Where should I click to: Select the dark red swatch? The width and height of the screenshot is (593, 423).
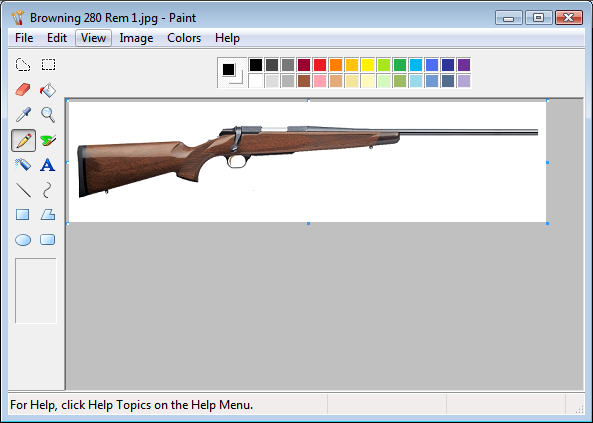pos(304,65)
